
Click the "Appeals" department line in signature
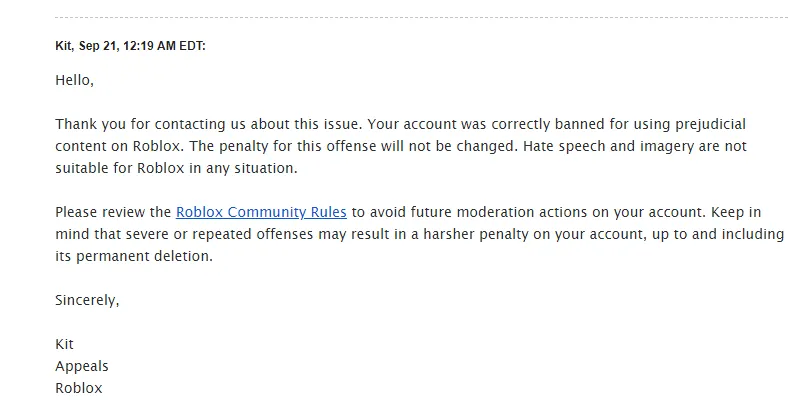[x=82, y=366]
